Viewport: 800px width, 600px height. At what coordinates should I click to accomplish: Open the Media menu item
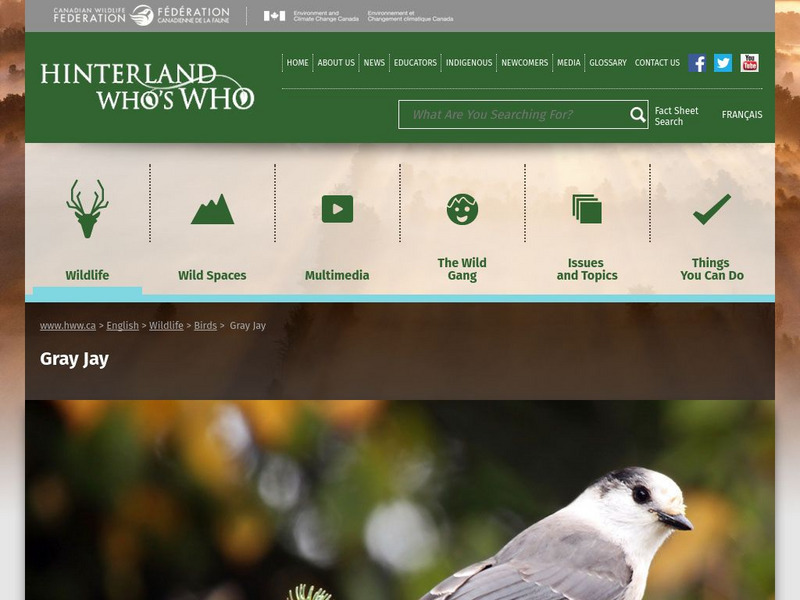pos(568,63)
